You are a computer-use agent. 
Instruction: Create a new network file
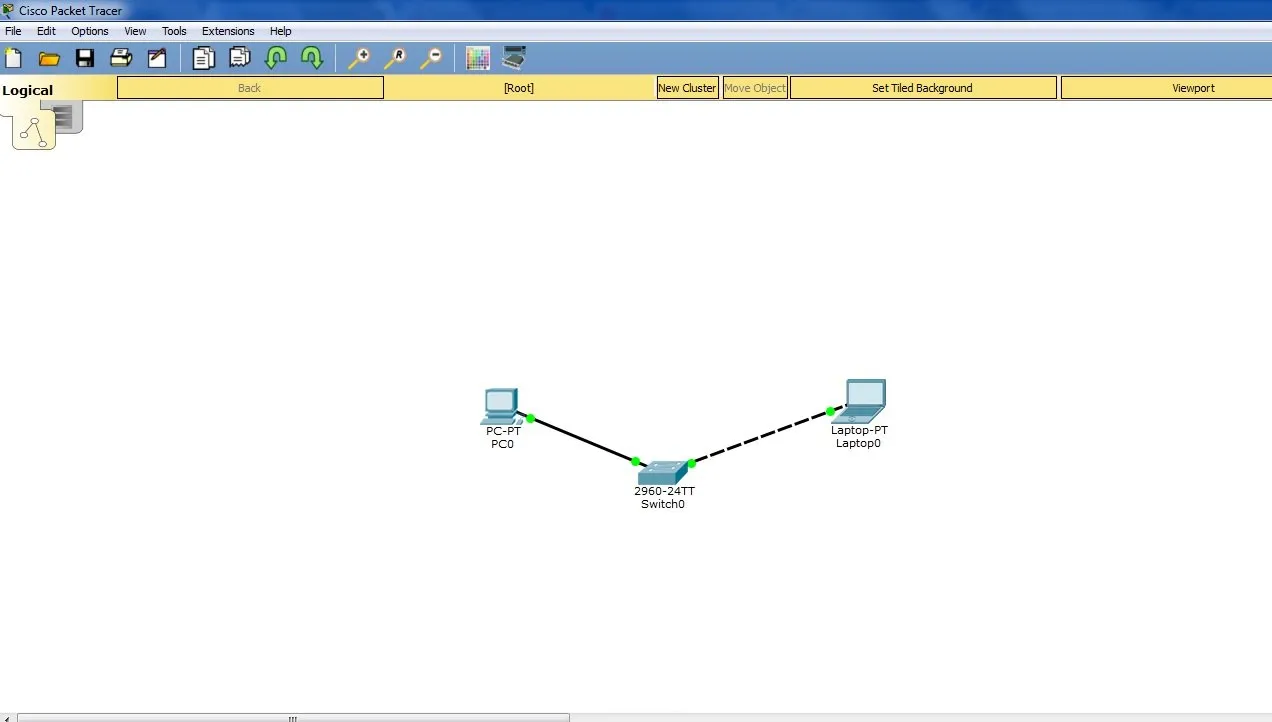[x=13, y=58]
